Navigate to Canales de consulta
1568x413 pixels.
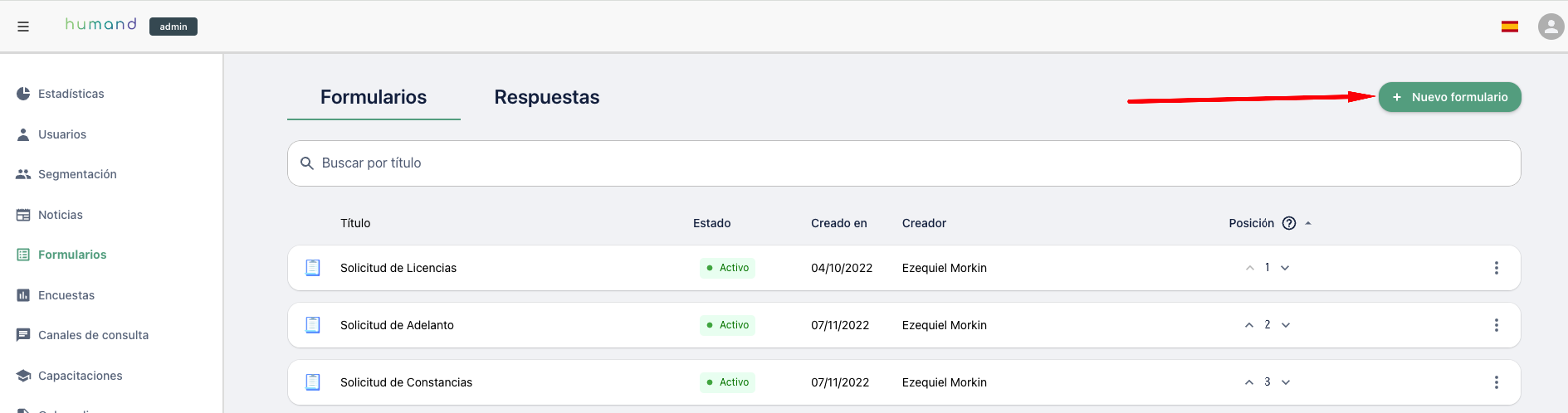93,335
